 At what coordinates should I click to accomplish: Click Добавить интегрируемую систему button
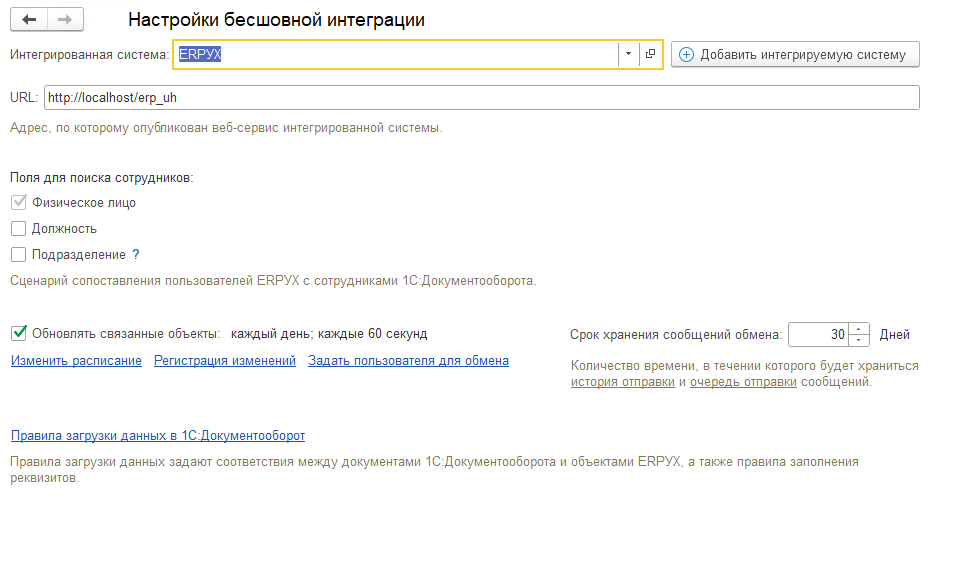[795, 55]
